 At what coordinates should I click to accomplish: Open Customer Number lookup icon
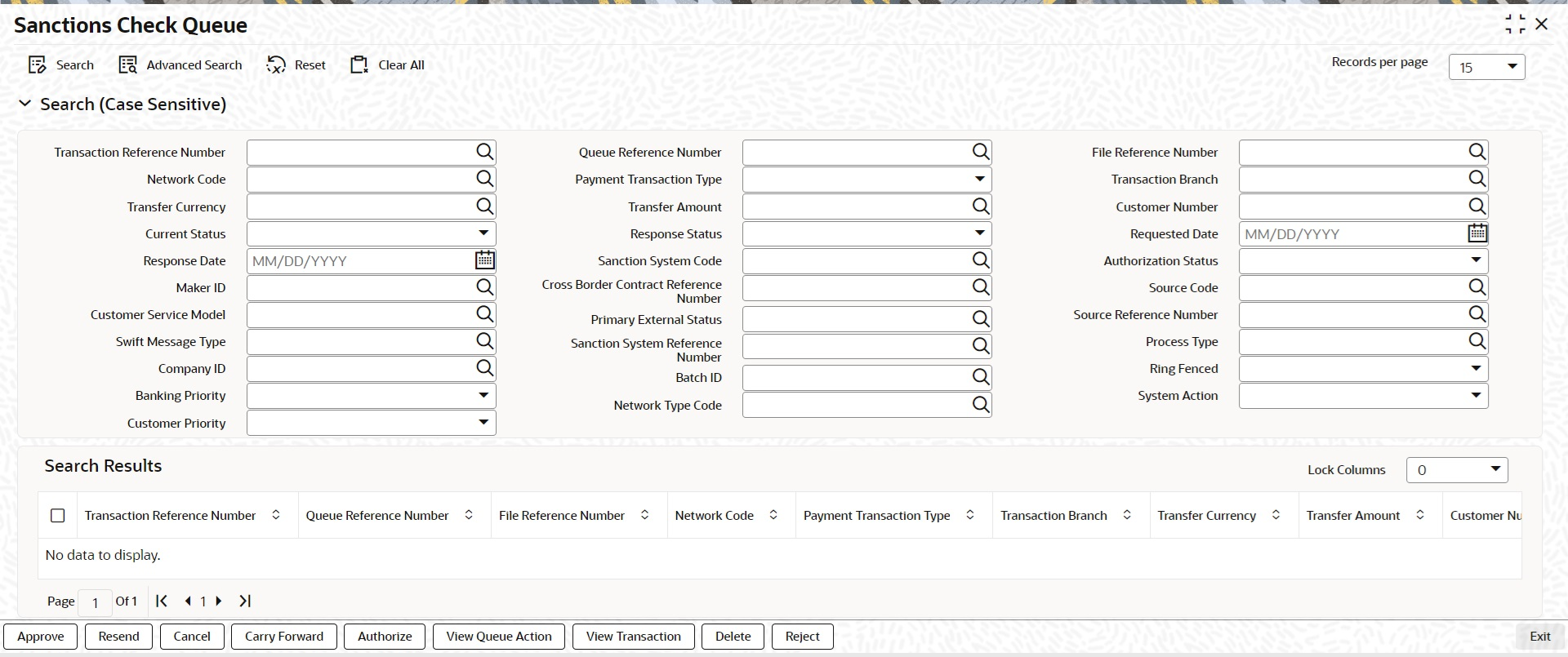click(x=1477, y=206)
